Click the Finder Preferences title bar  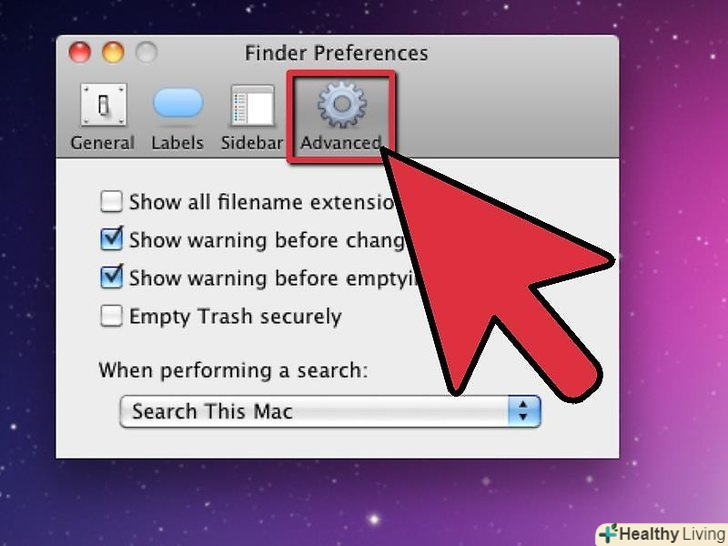tap(337, 52)
